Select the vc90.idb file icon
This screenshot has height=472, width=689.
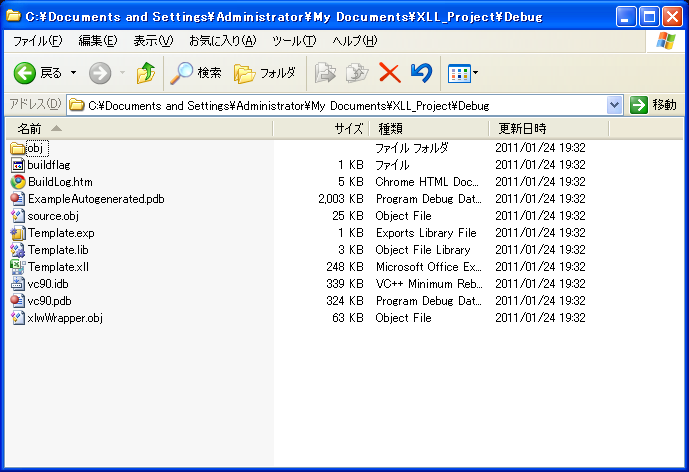point(18,284)
